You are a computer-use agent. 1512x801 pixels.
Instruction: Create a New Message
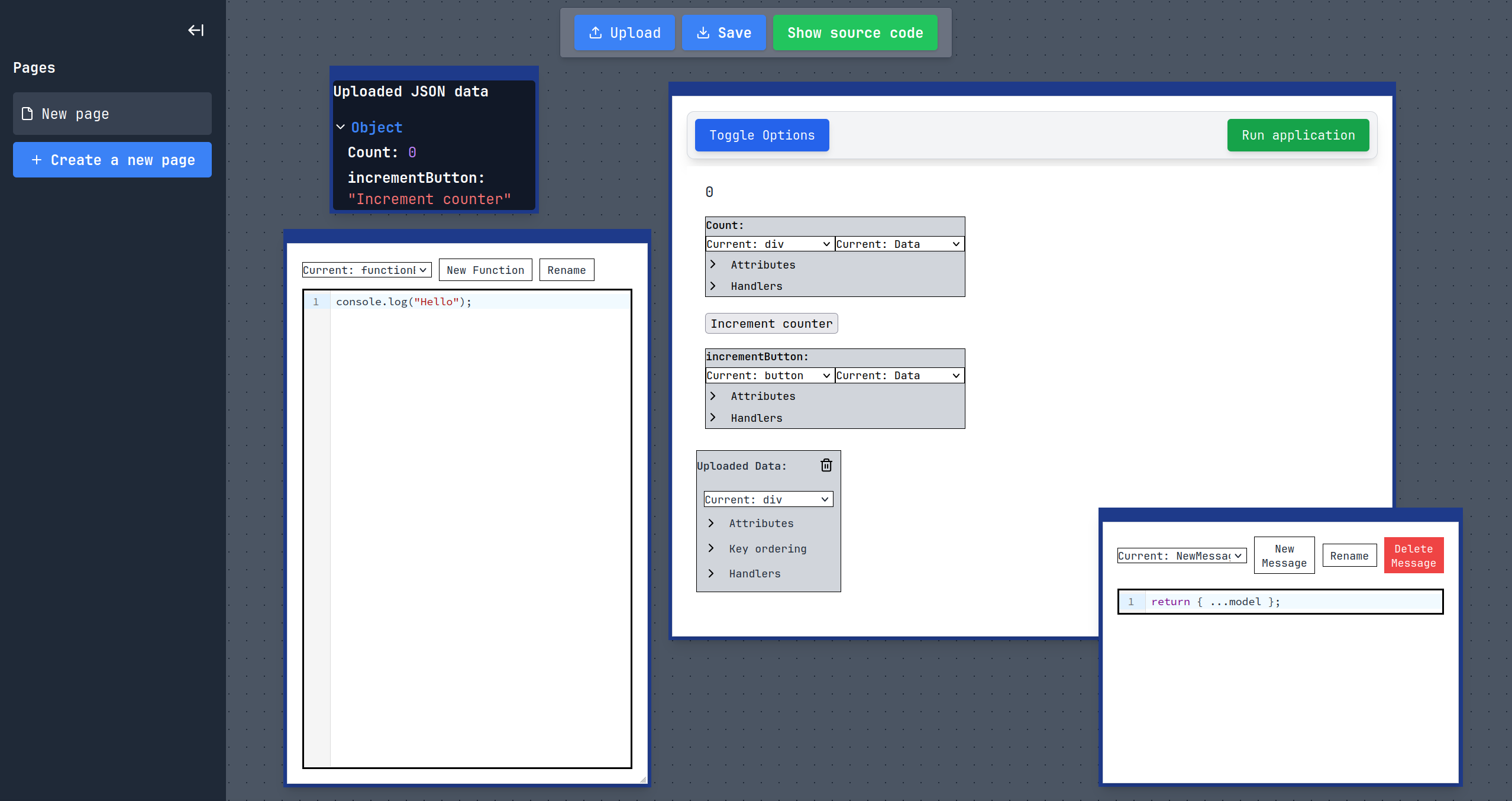tap(1284, 555)
